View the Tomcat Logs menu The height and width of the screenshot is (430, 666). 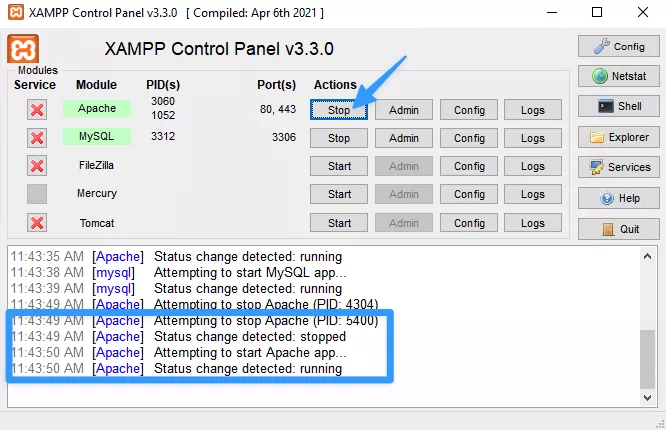[532, 223]
